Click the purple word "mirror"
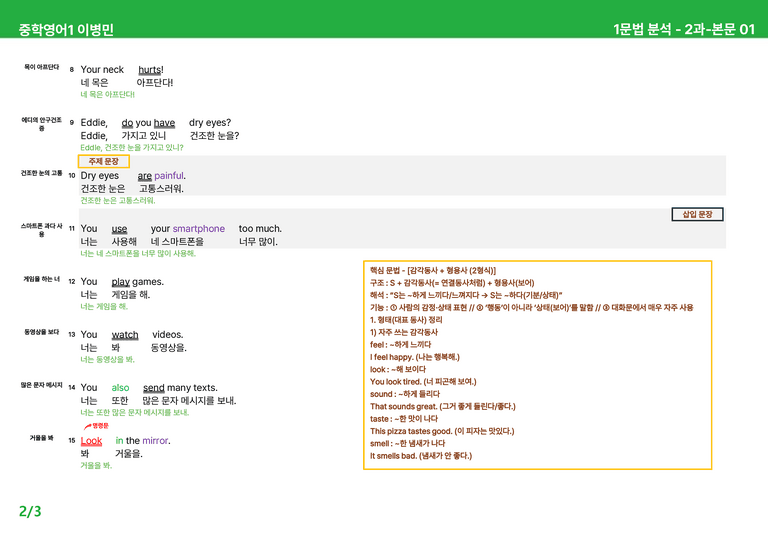The height and width of the screenshot is (543, 768). tap(155, 441)
